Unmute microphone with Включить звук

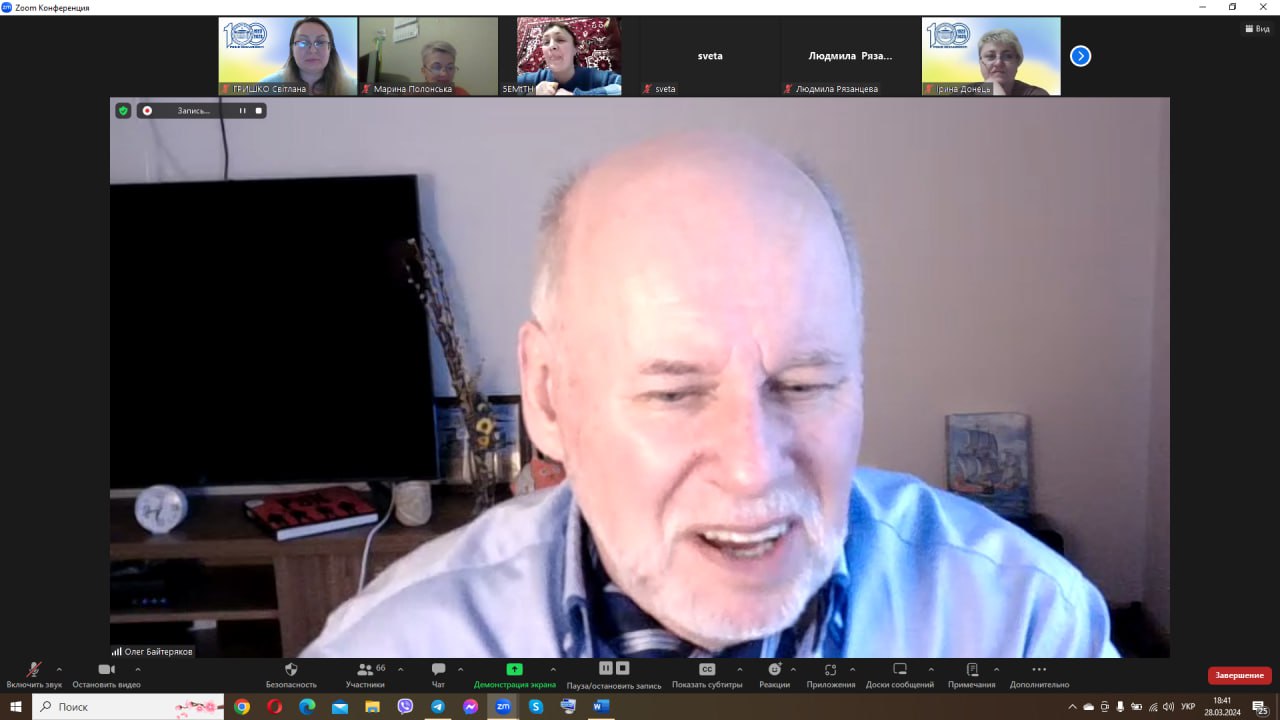[x=33, y=670]
